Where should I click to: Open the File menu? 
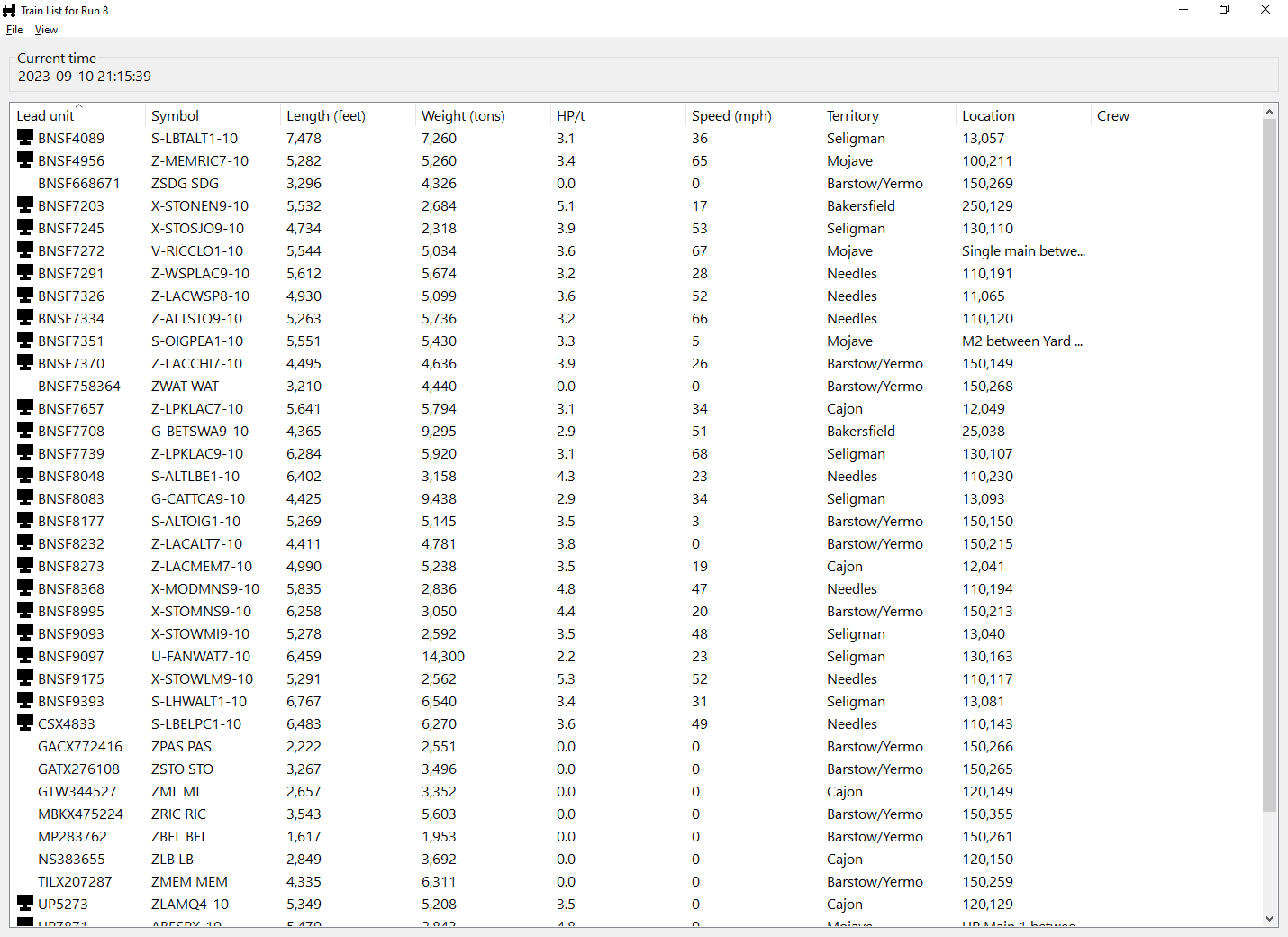(x=14, y=30)
